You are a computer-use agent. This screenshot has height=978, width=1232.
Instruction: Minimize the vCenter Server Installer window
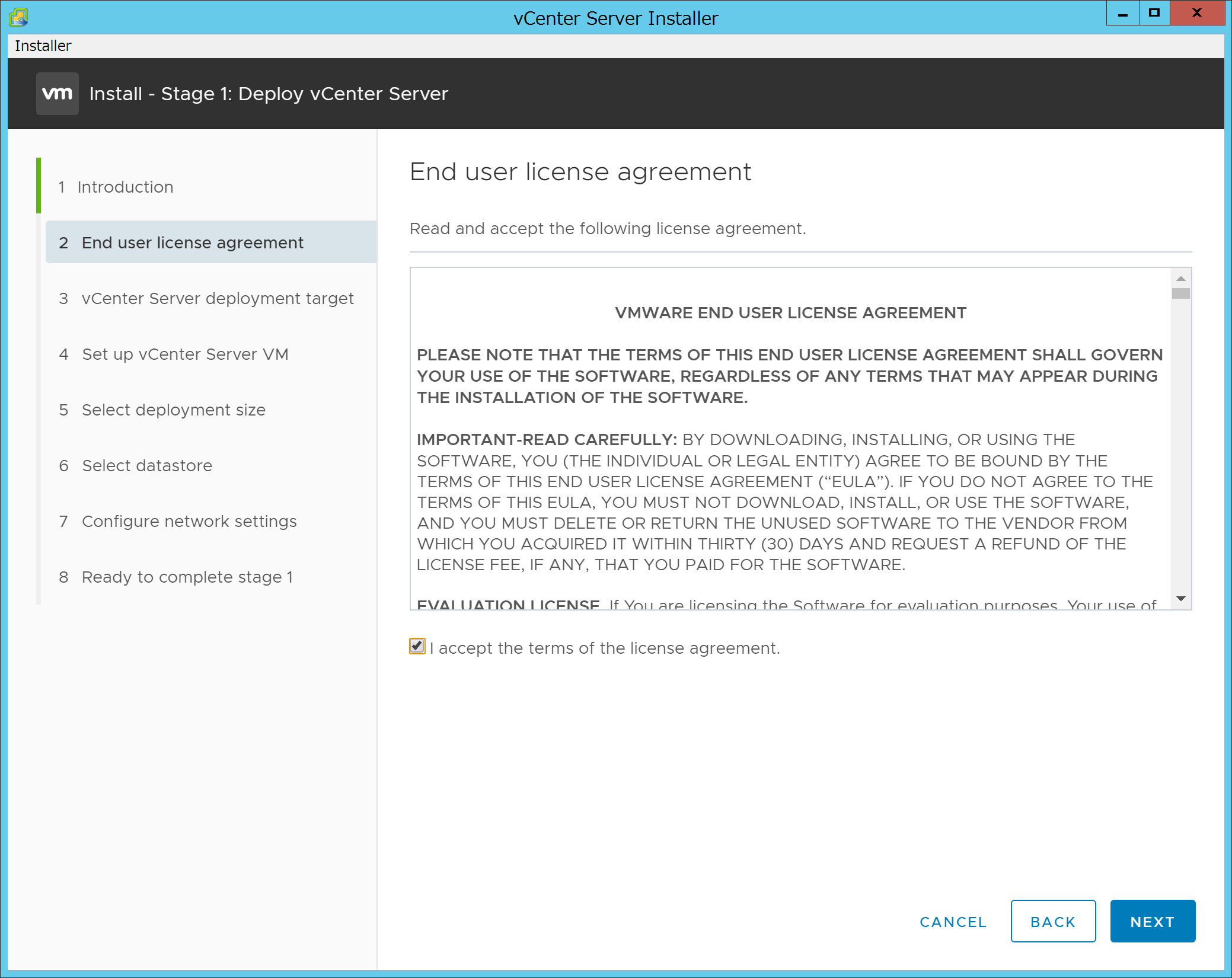click(x=1123, y=13)
